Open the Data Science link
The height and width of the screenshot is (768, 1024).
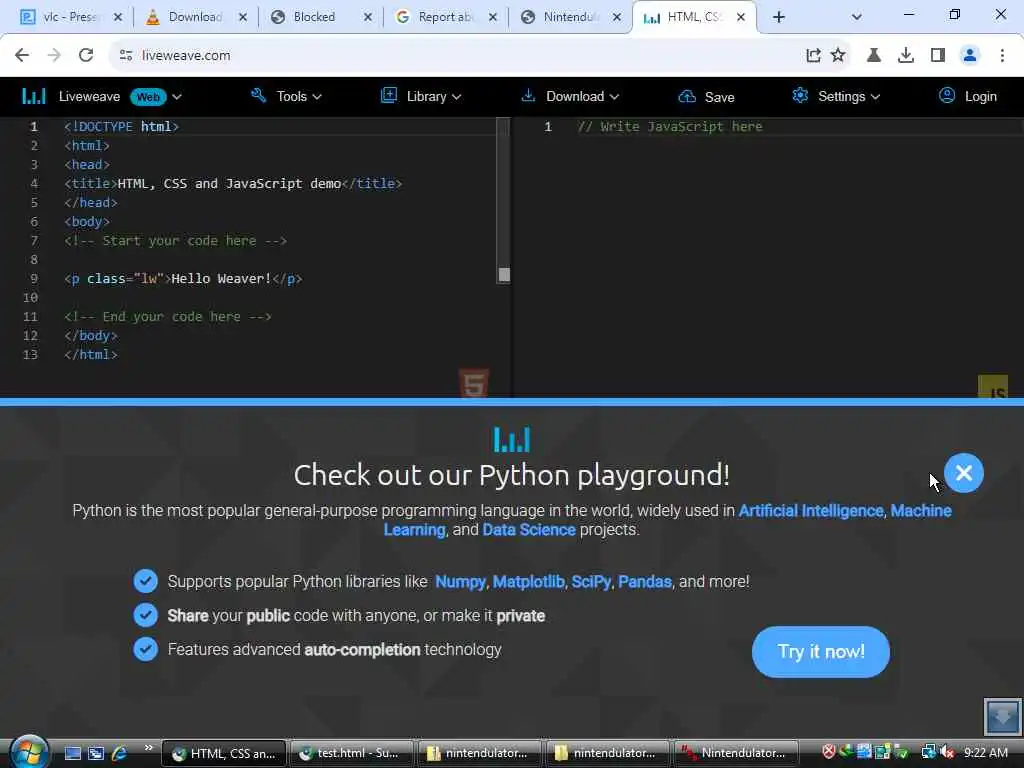pos(529,530)
